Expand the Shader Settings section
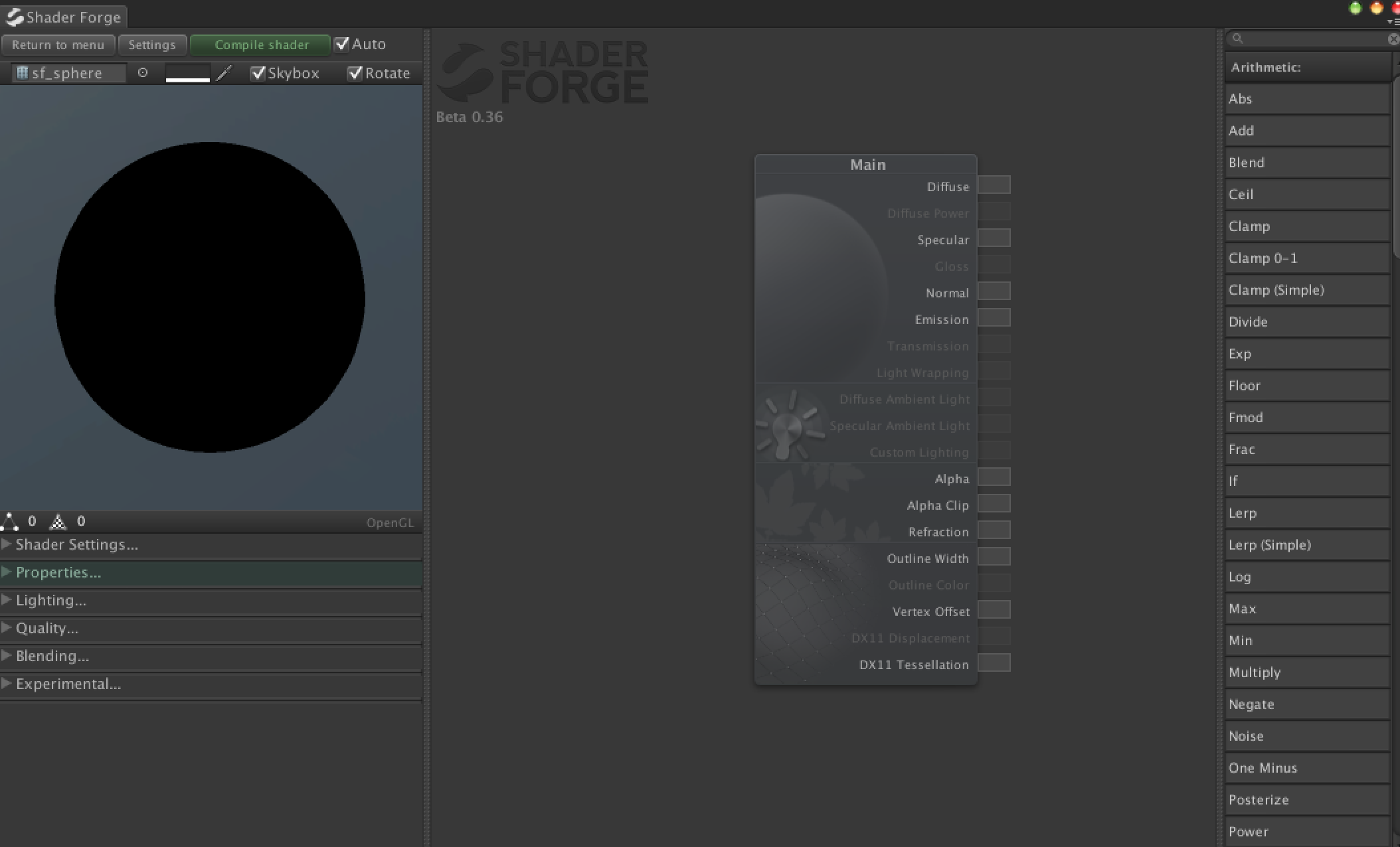The image size is (1400, 847). click(211, 545)
